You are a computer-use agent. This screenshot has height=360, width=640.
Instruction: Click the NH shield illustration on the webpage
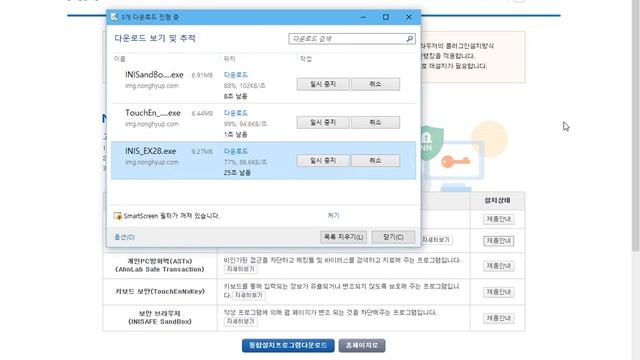point(431,144)
